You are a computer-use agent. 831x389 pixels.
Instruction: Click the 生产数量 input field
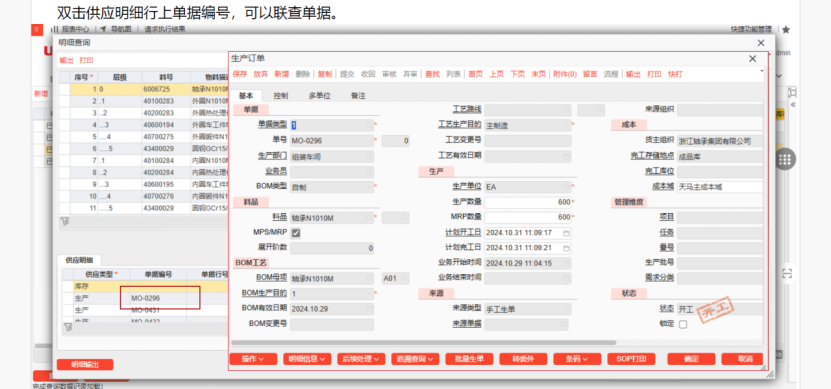tap(528, 202)
